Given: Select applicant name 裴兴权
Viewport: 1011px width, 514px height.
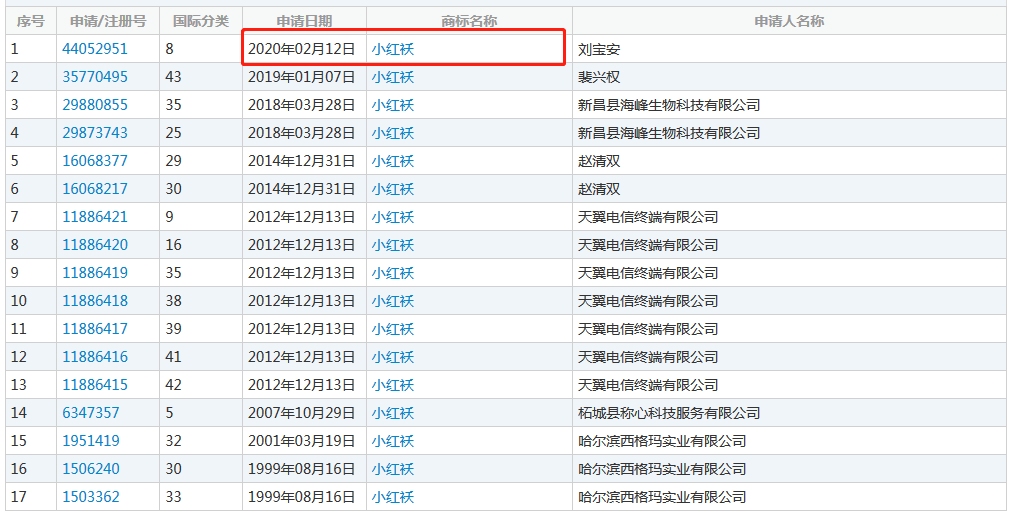Looking at the screenshot, I should [599, 77].
